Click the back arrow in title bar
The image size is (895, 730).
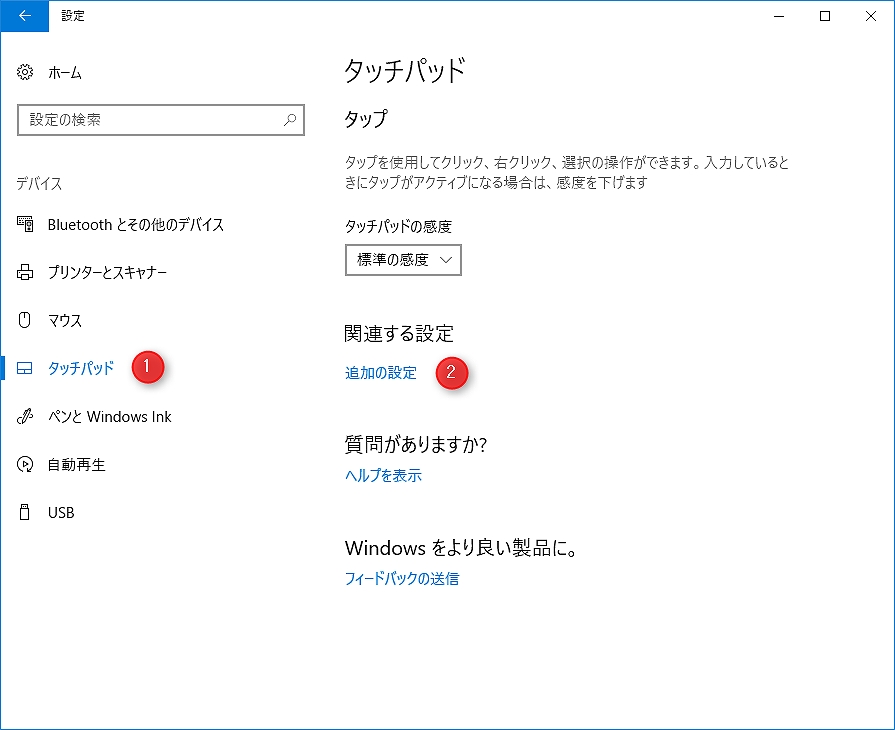[x=24, y=16]
